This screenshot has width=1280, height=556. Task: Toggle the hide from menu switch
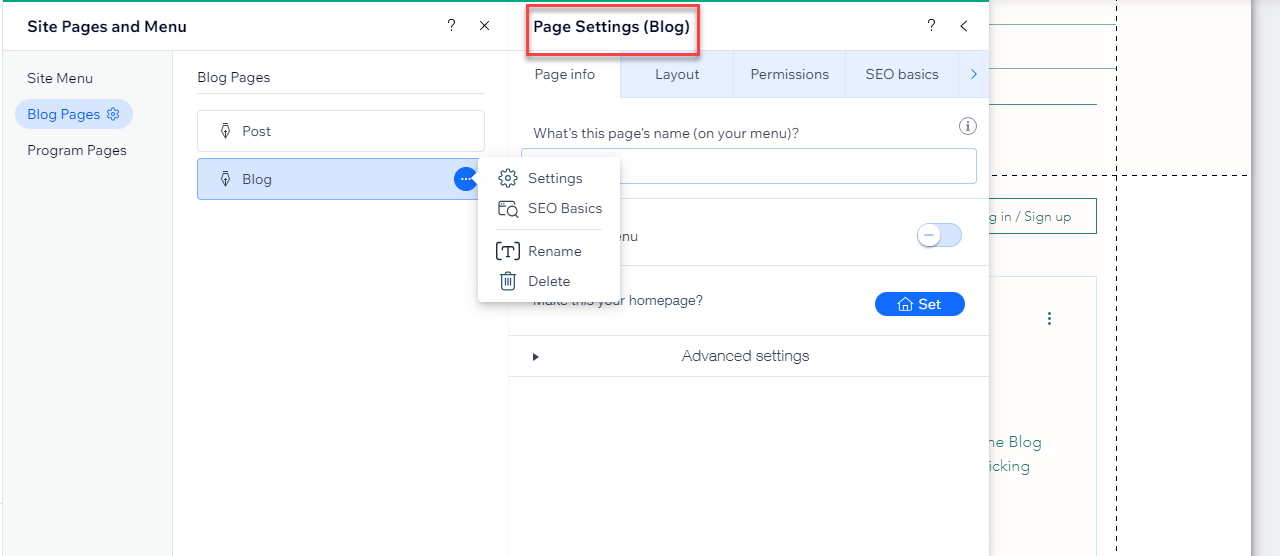pyautogui.click(x=939, y=235)
